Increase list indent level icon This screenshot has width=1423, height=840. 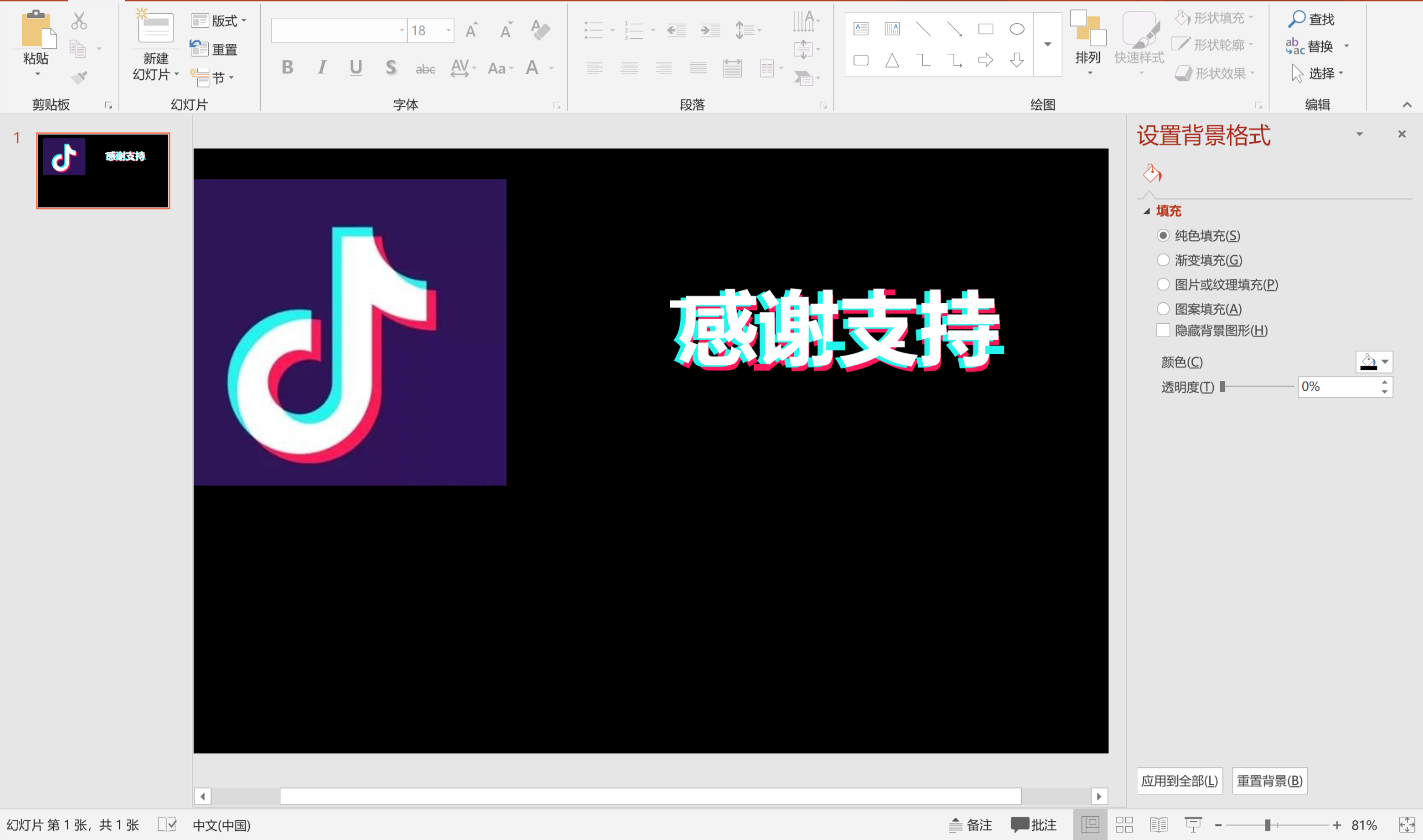(x=710, y=30)
